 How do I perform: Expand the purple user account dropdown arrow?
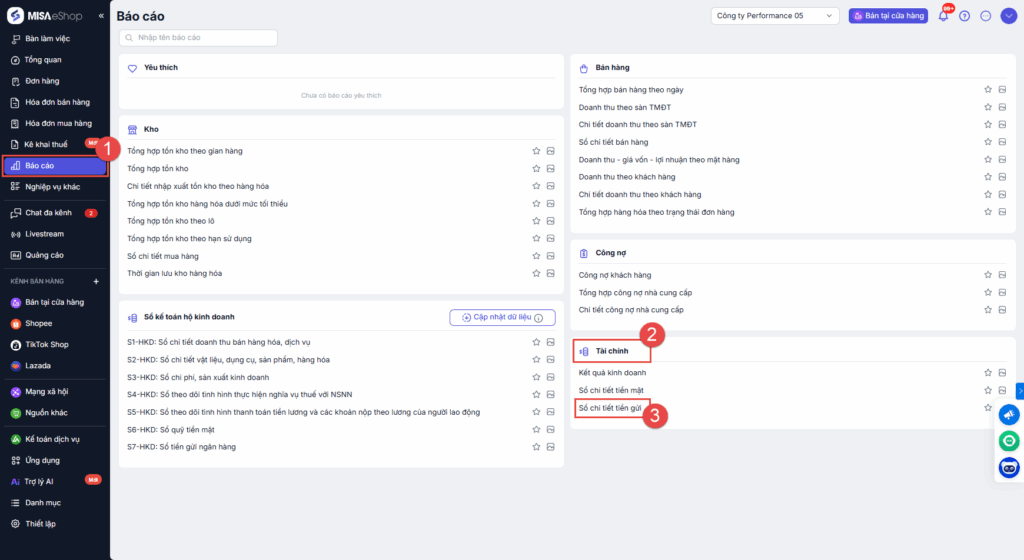(1007, 16)
